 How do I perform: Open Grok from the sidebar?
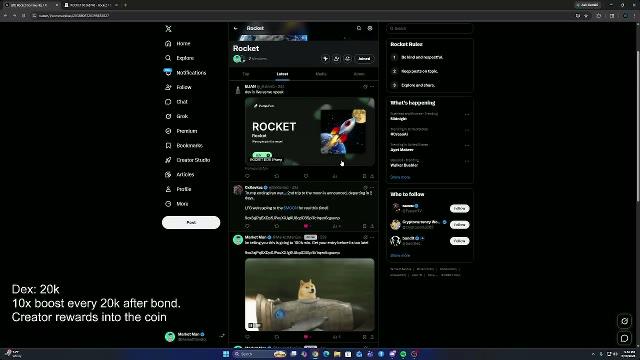click(177, 116)
